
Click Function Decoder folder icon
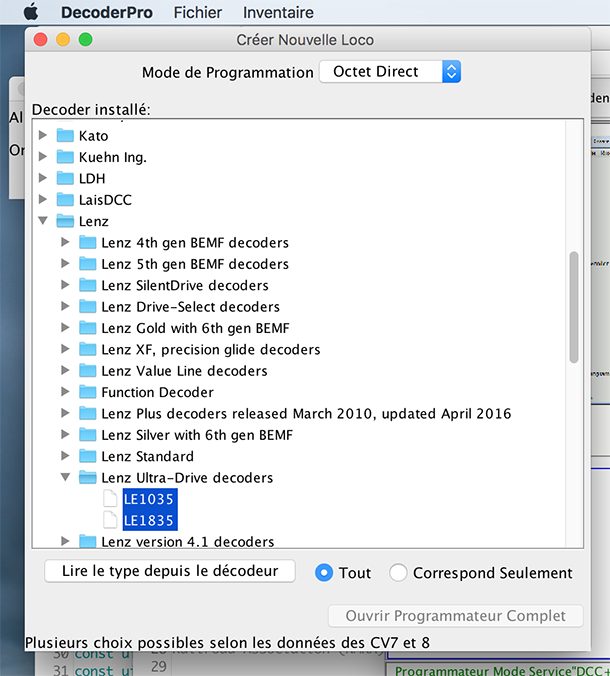[x=88, y=392]
